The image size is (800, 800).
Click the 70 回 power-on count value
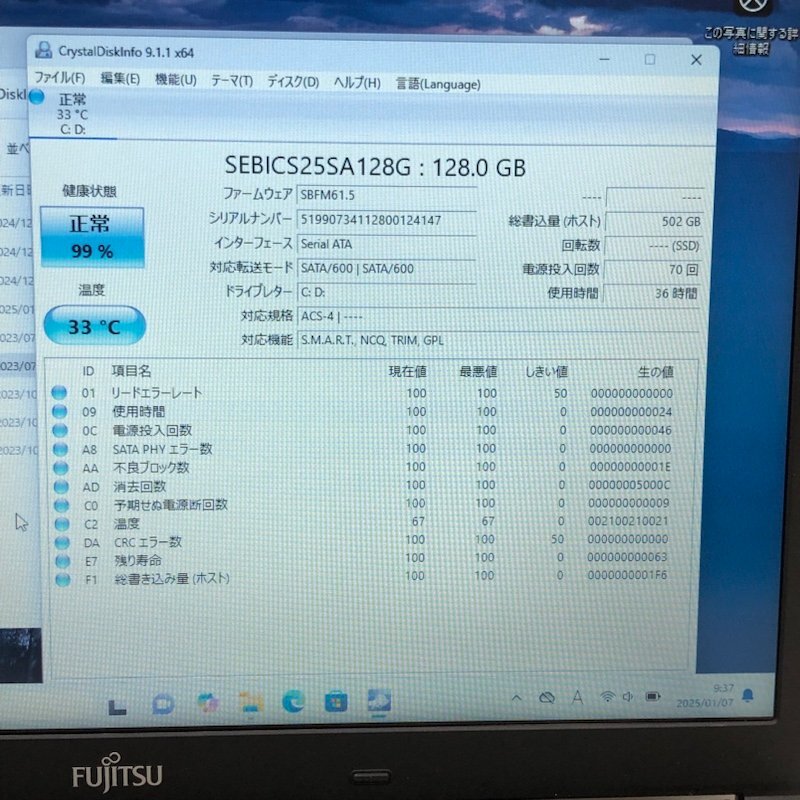pyautogui.click(x=653, y=269)
